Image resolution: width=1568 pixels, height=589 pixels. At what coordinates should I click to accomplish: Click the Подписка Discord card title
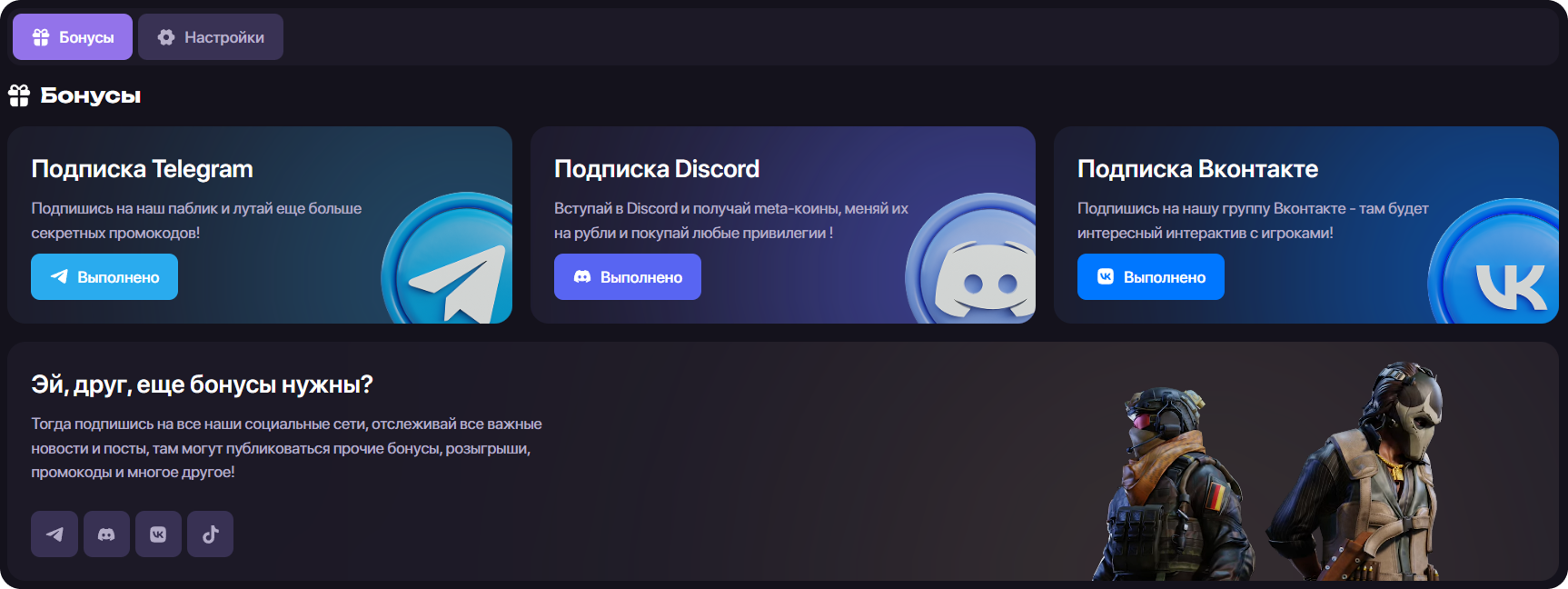click(657, 169)
